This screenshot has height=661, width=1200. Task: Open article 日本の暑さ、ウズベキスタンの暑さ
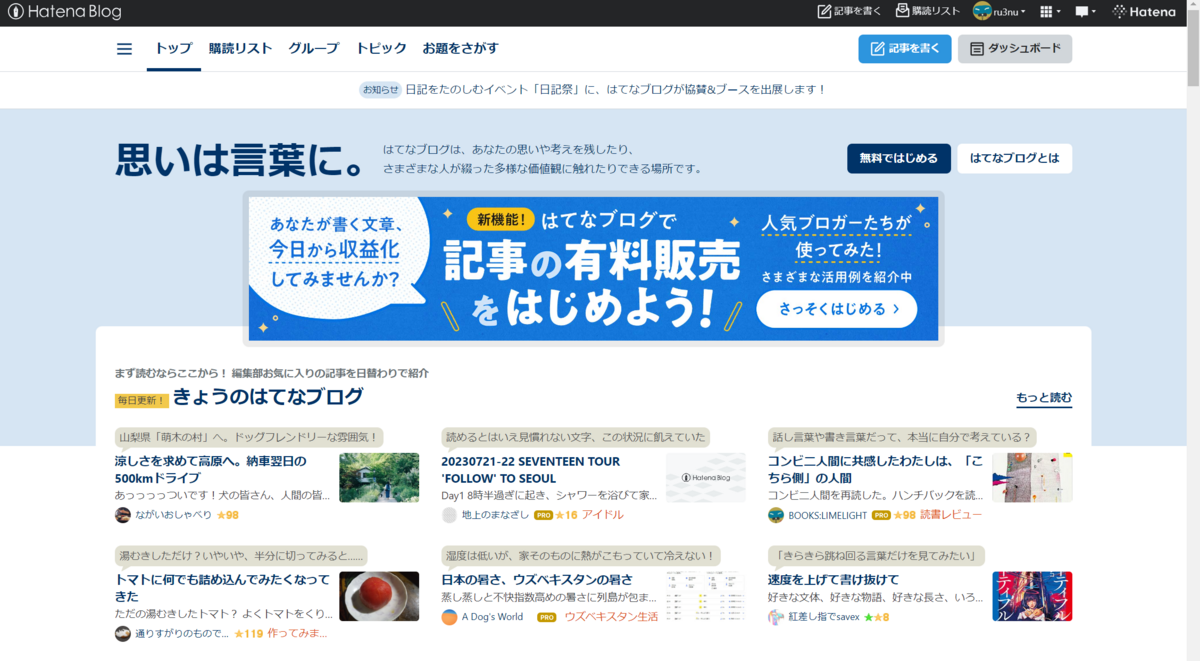(537, 579)
